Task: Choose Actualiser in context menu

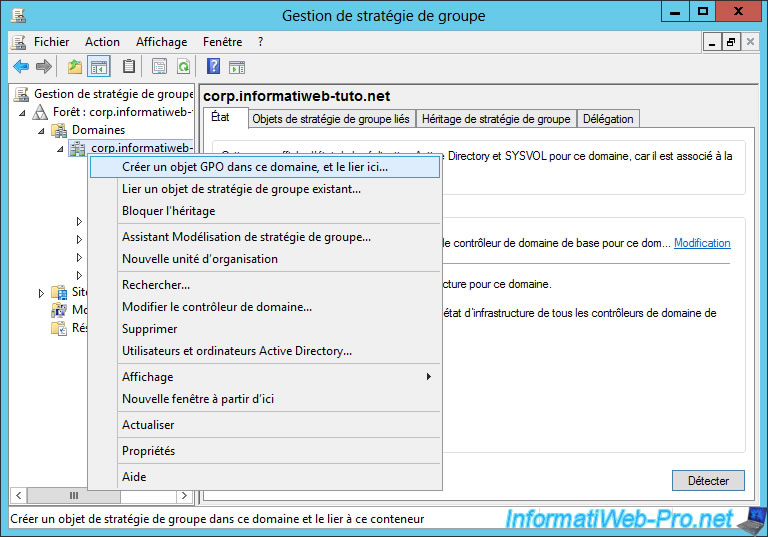Action: tap(265, 425)
